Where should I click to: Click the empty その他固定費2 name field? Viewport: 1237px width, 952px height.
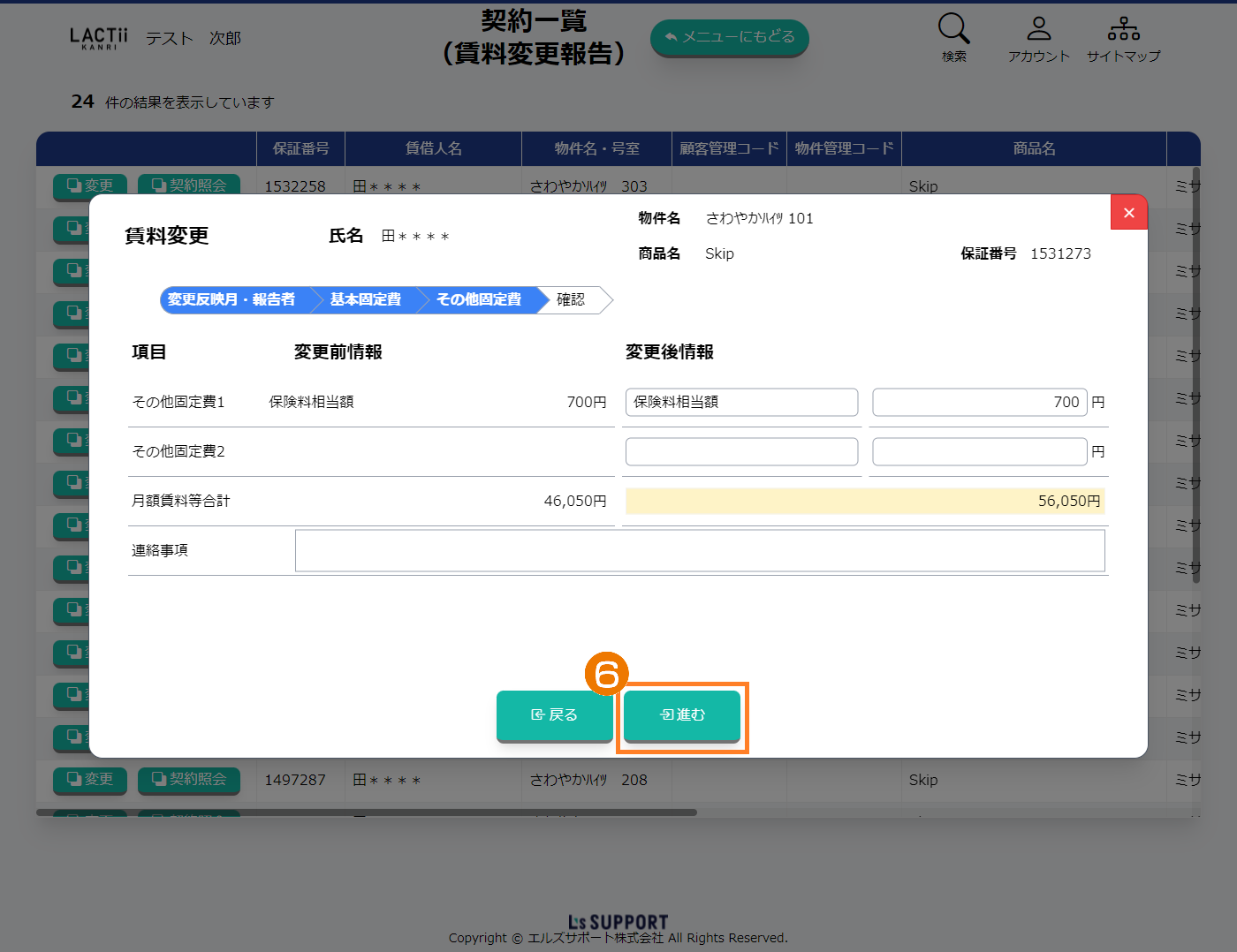click(741, 452)
